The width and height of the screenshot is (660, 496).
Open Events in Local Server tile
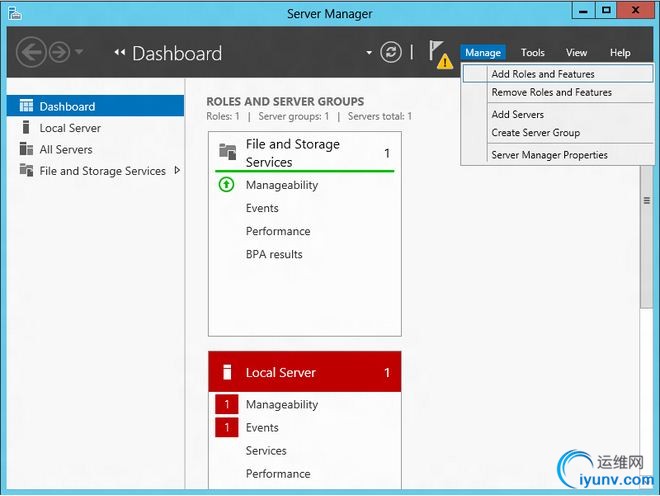(262, 428)
